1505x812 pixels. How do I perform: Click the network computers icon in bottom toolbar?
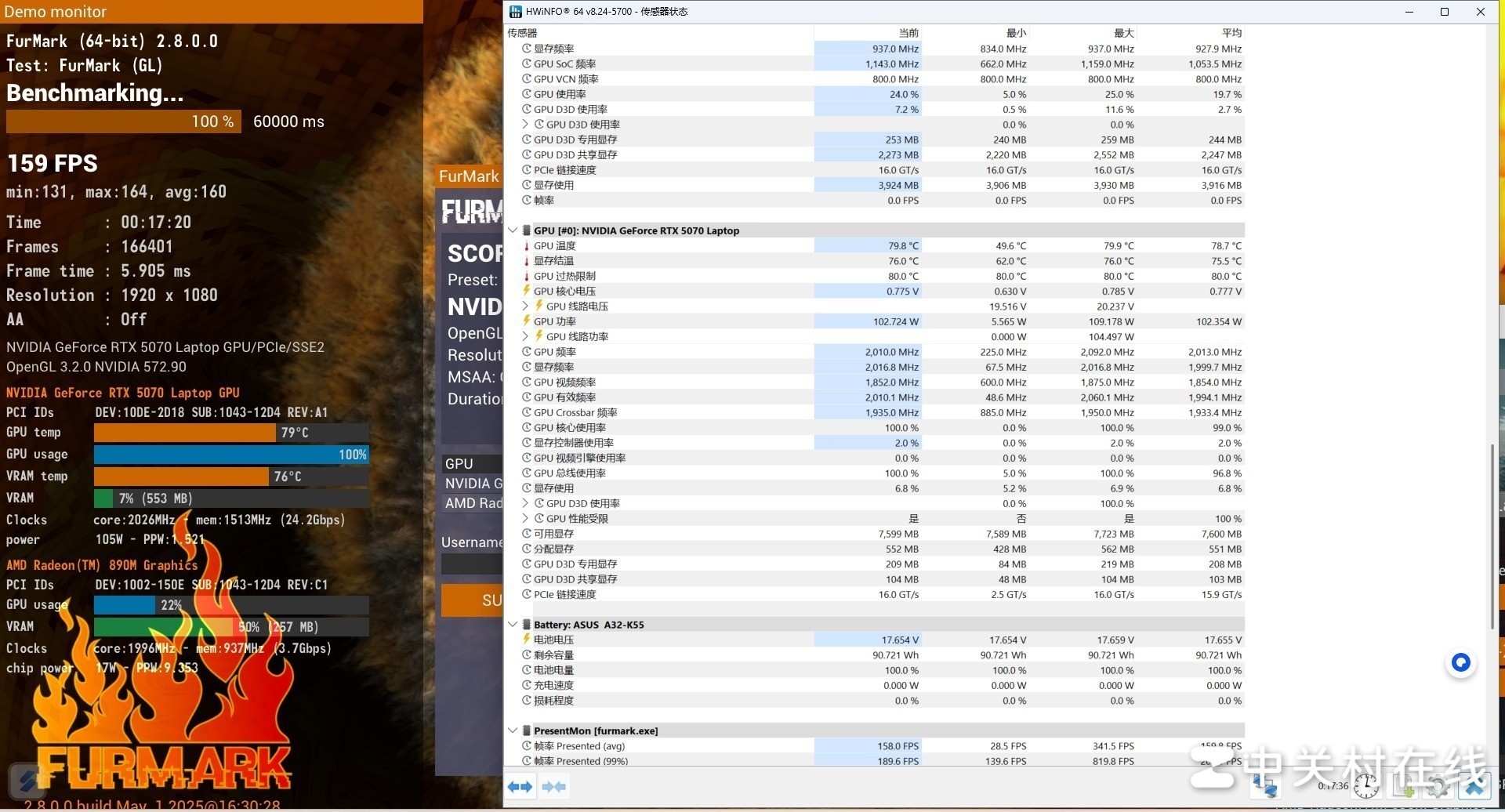coord(1265,786)
